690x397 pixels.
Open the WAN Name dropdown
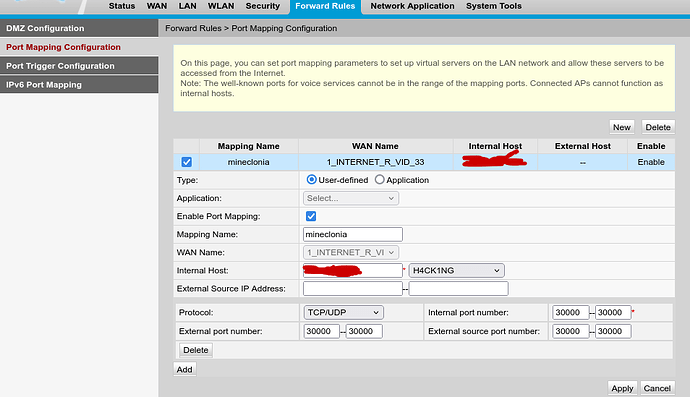351,252
